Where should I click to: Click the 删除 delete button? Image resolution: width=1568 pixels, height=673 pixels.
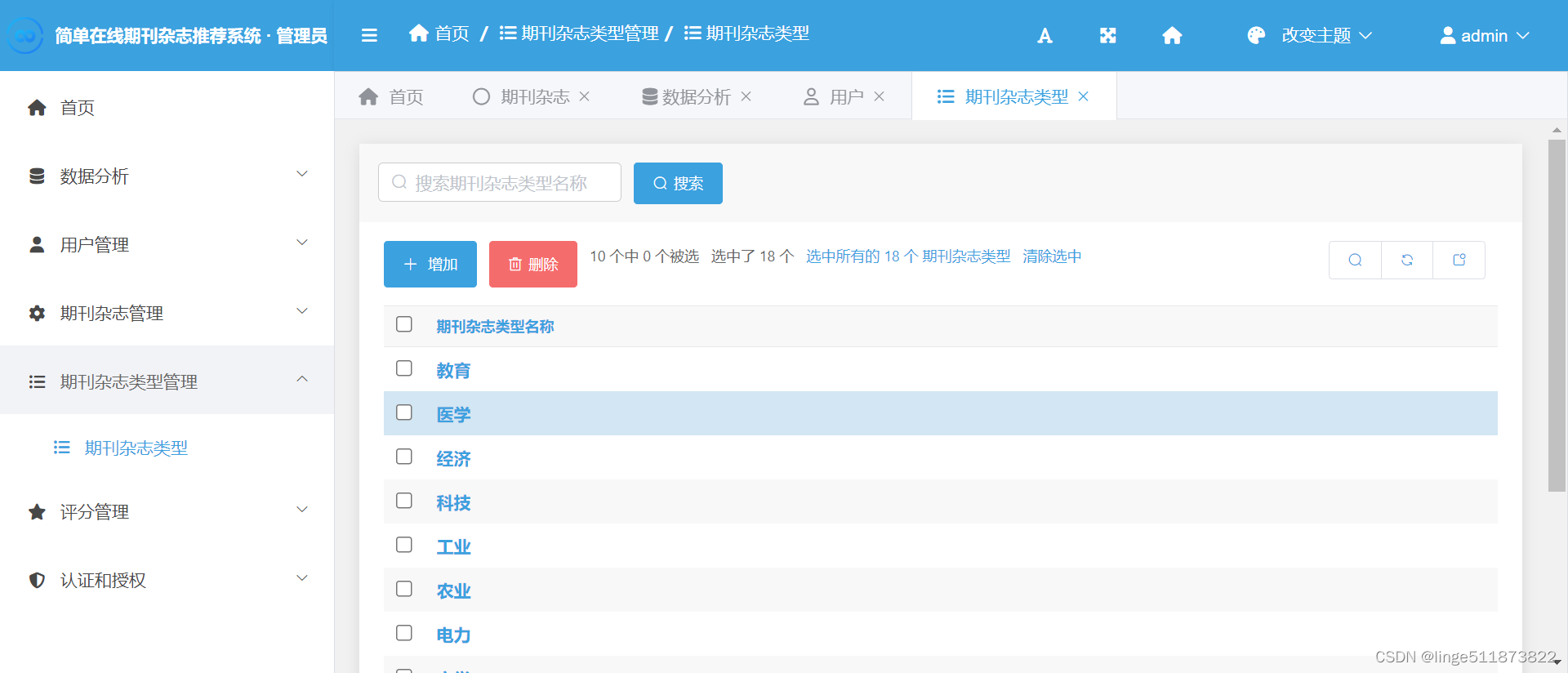[x=533, y=264]
